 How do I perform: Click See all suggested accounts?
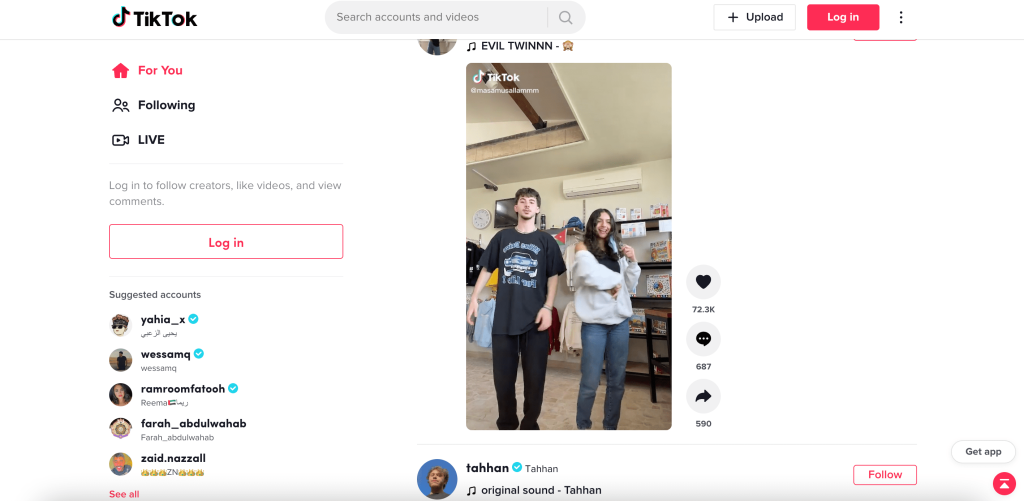[x=124, y=494]
